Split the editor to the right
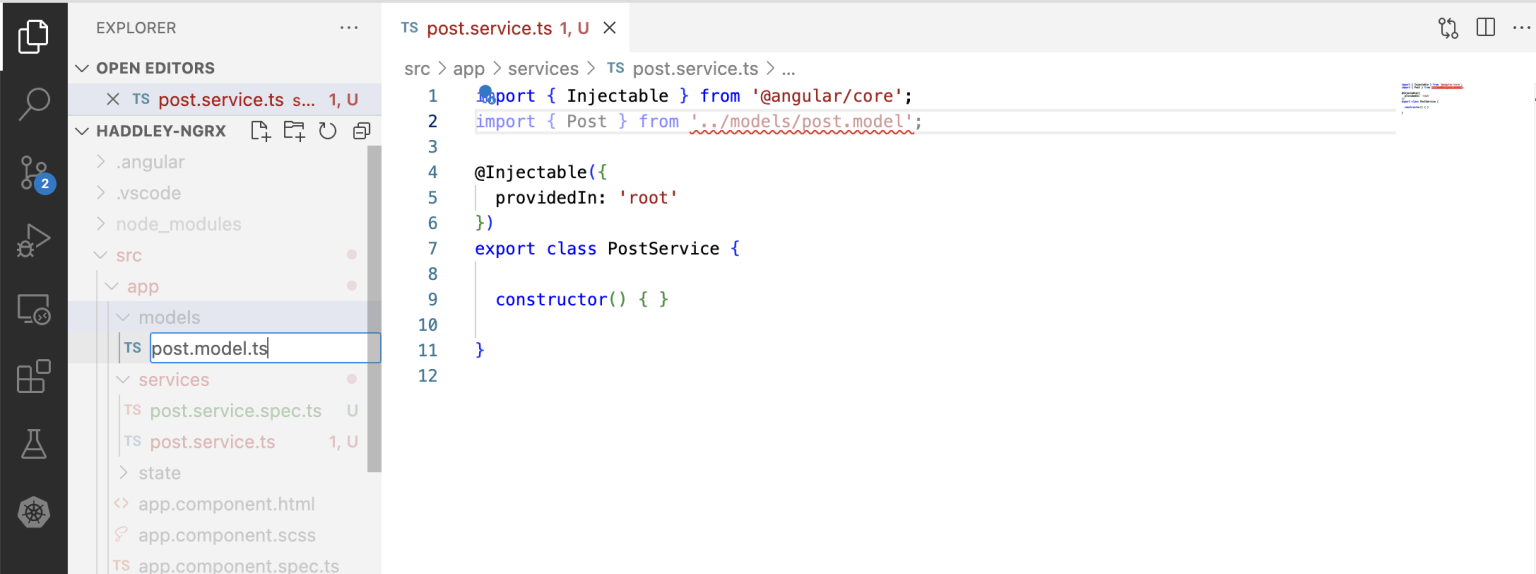This screenshot has width=1536, height=574. click(1486, 28)
